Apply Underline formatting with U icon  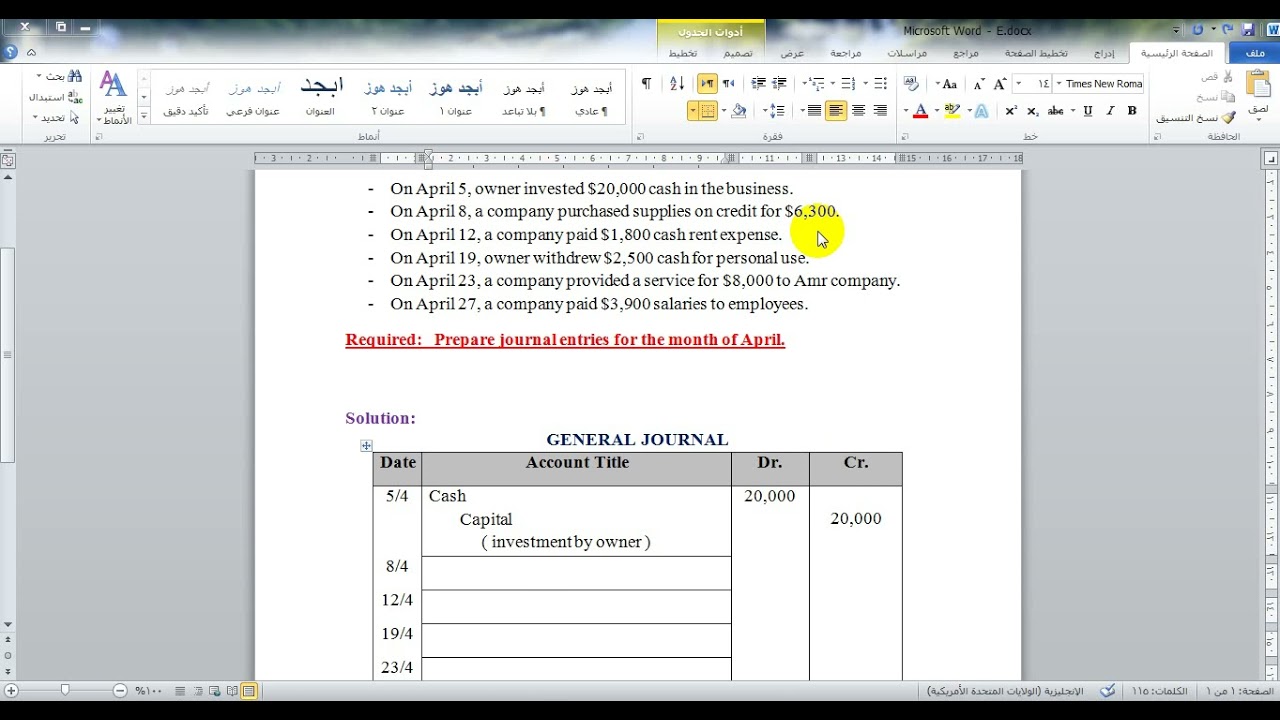(x=1088, y=111)
